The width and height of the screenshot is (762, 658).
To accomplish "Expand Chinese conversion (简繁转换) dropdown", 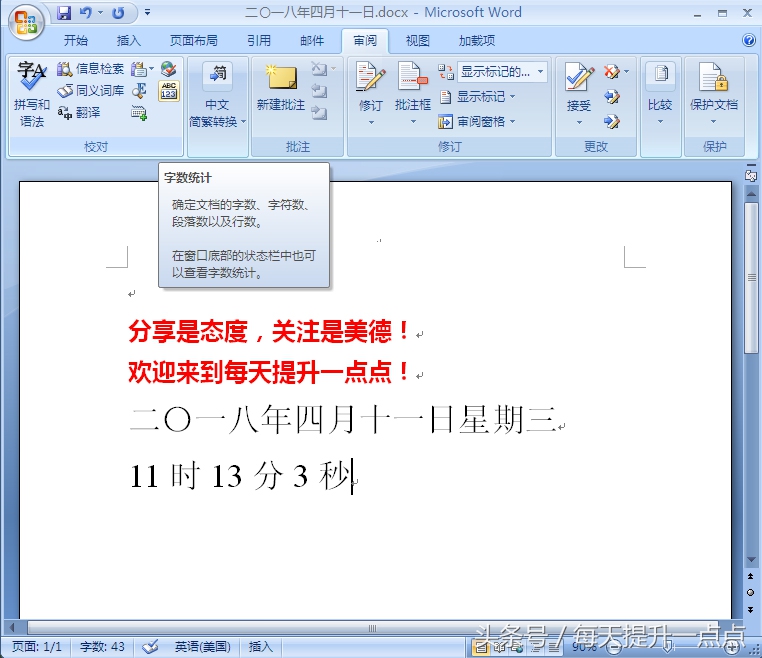I will (244, 121).
